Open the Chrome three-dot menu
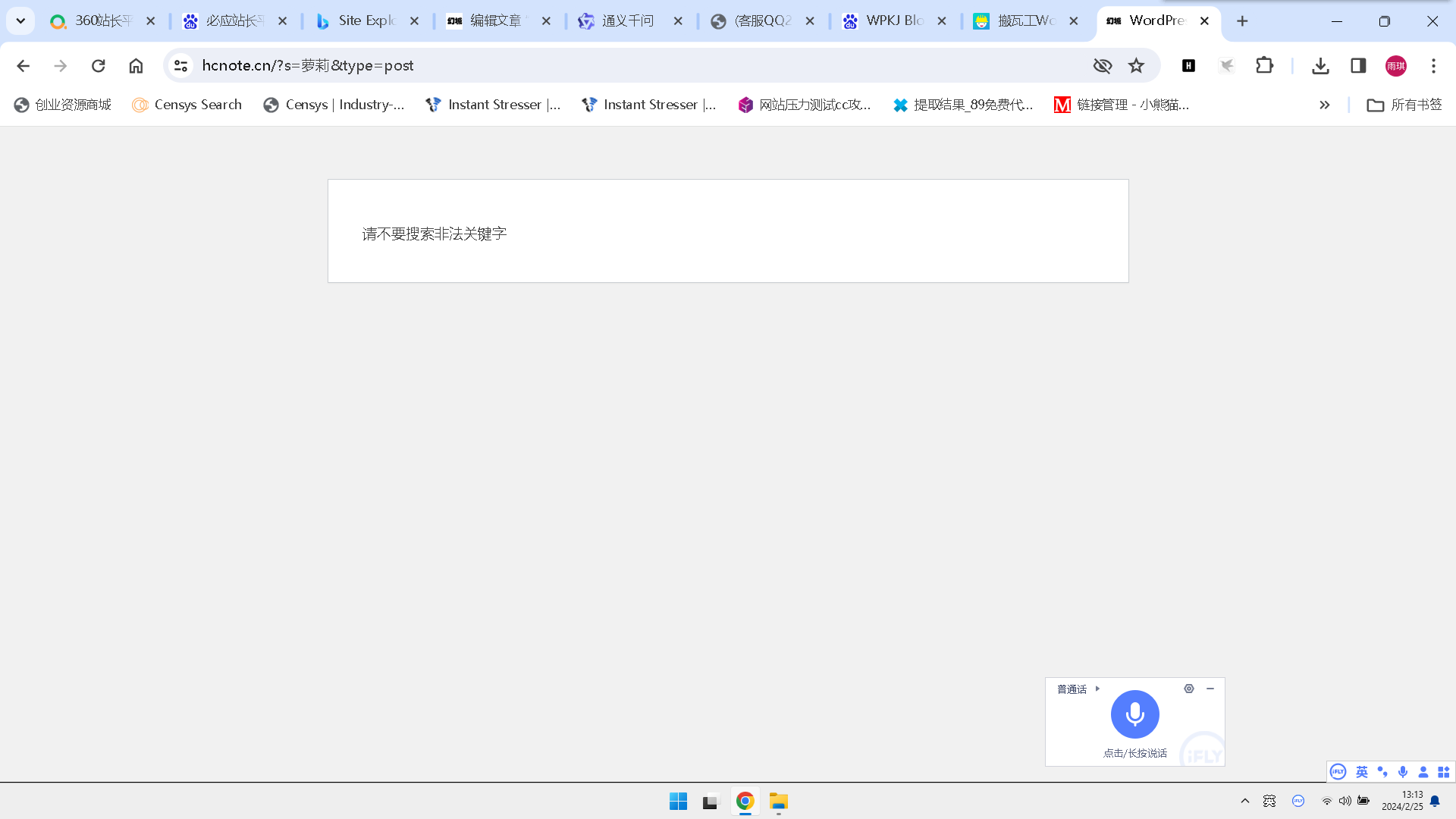The width and height of the screenshot is (1456, 819). [1433, 66]
